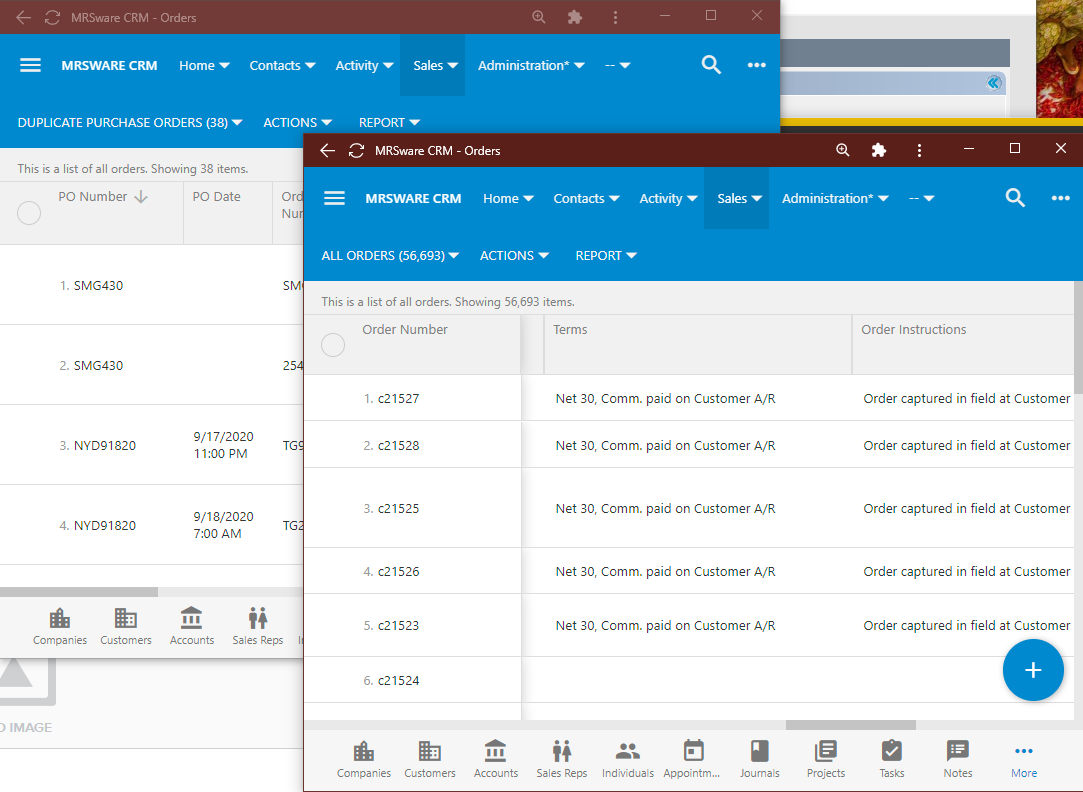This screenshot has height=792, width=1083.
Task: Open Appointments in the bottom bar
Action: pyautogui.click(x=693, y=759)
